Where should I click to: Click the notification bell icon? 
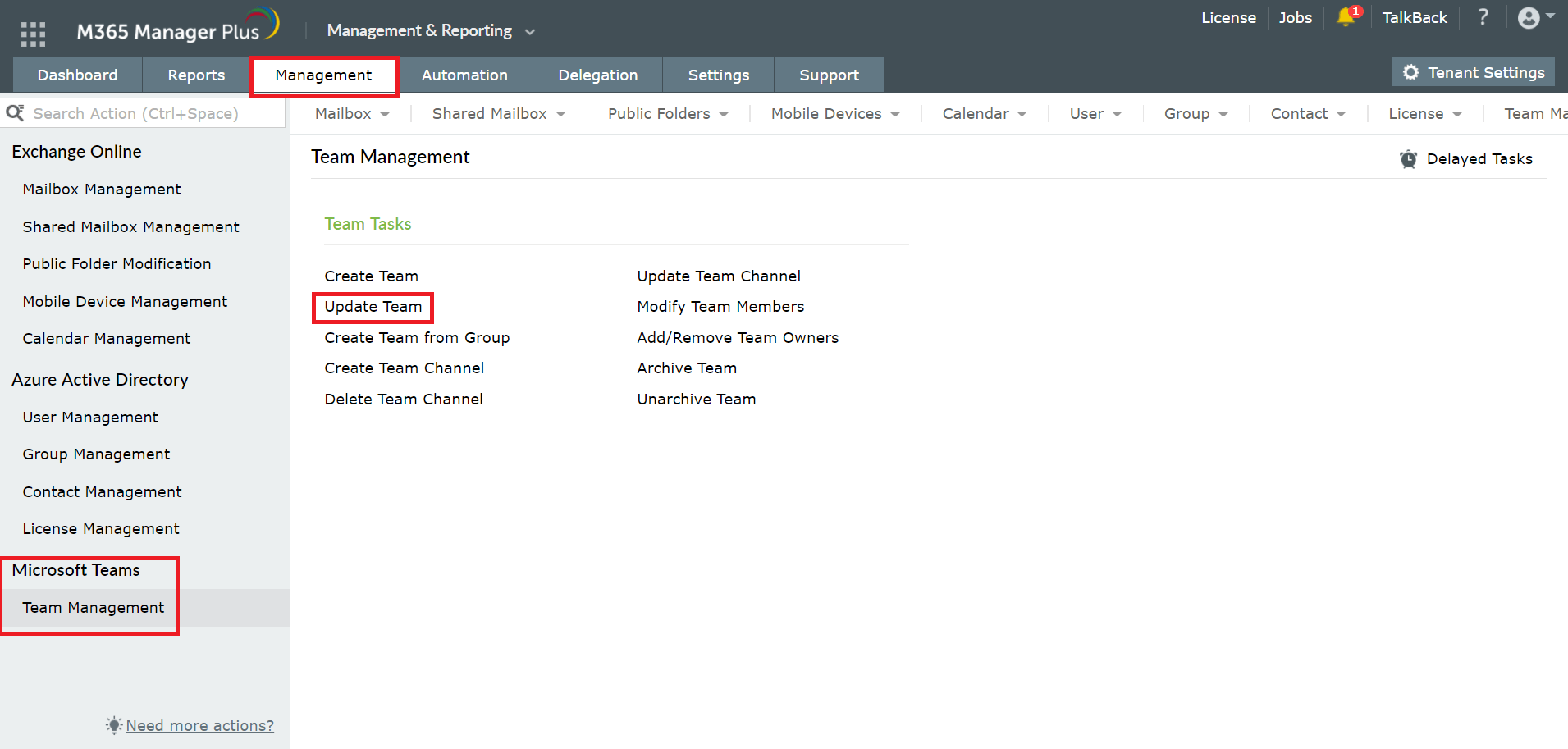point(1346,17)
